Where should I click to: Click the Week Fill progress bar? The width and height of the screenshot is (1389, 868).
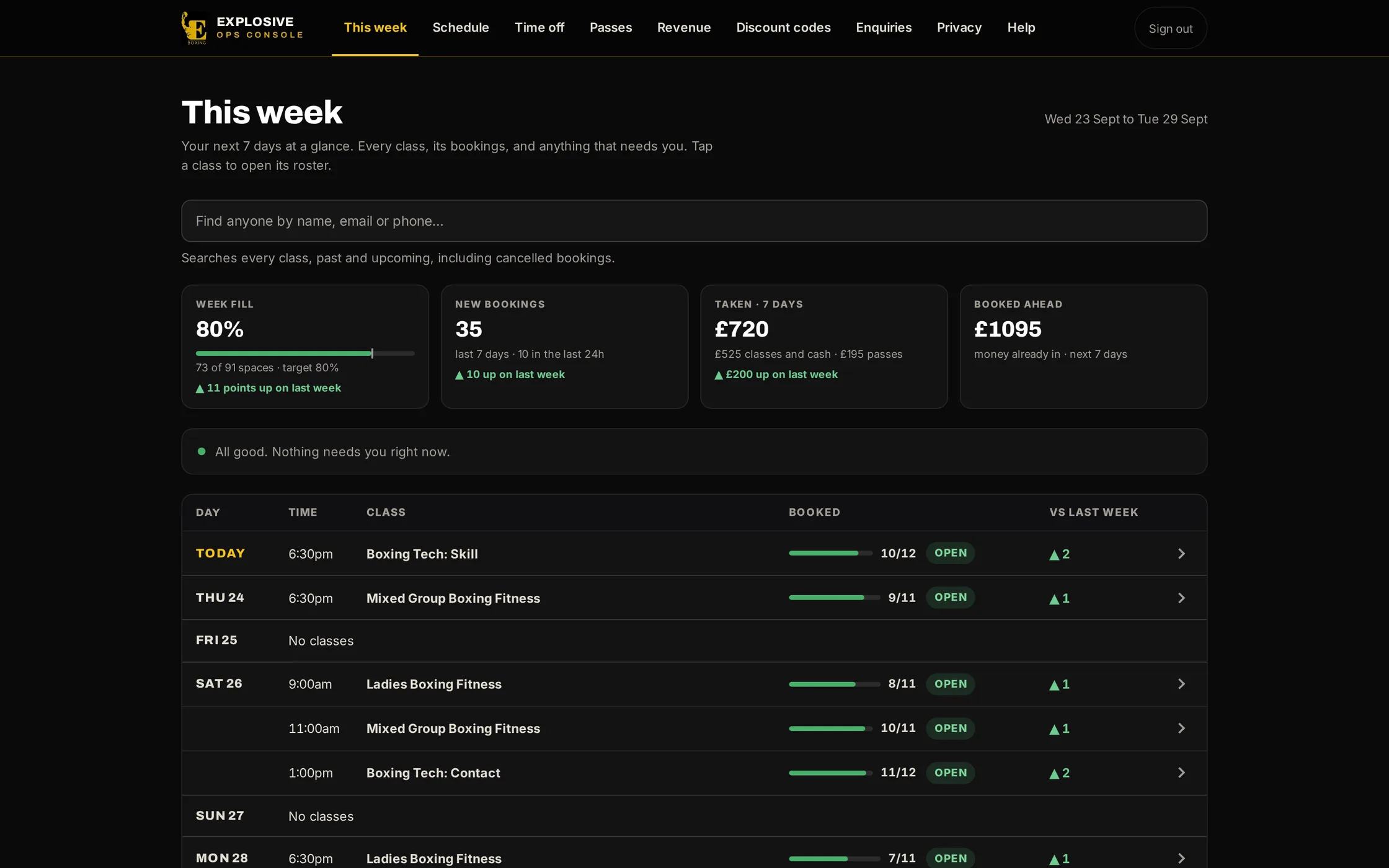305,353
